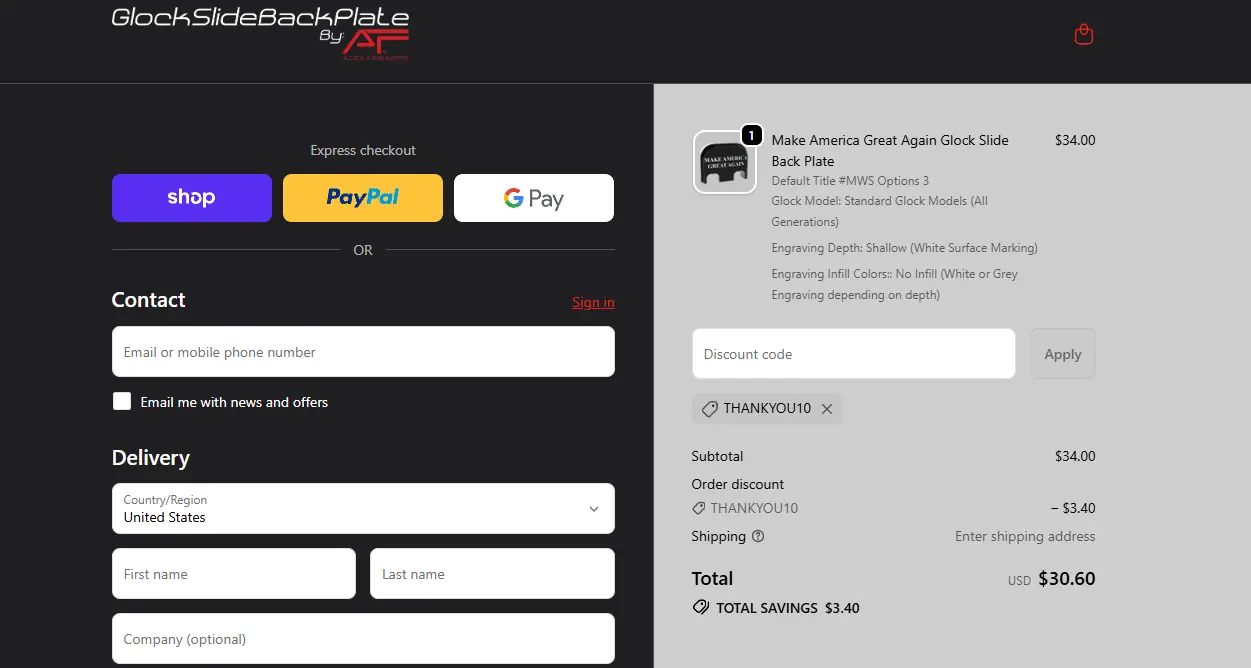Expand the Country/Region dropdown
The height and width of the screenshot is (668, 1251).
tap(362, 509)
